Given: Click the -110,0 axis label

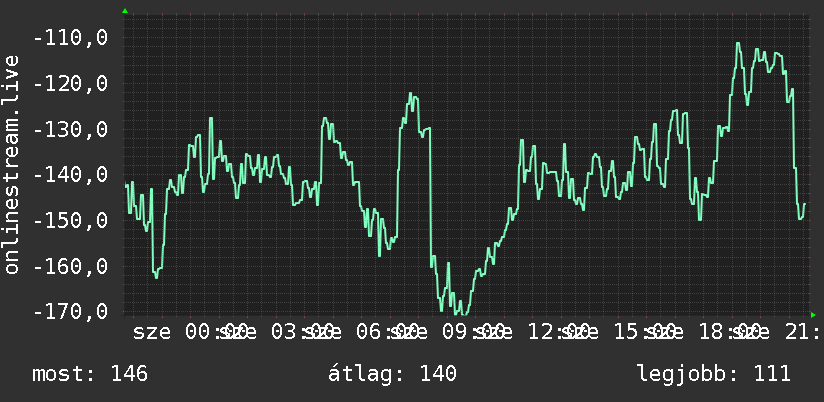Looking at the screenshot, I should coord(70,38).
